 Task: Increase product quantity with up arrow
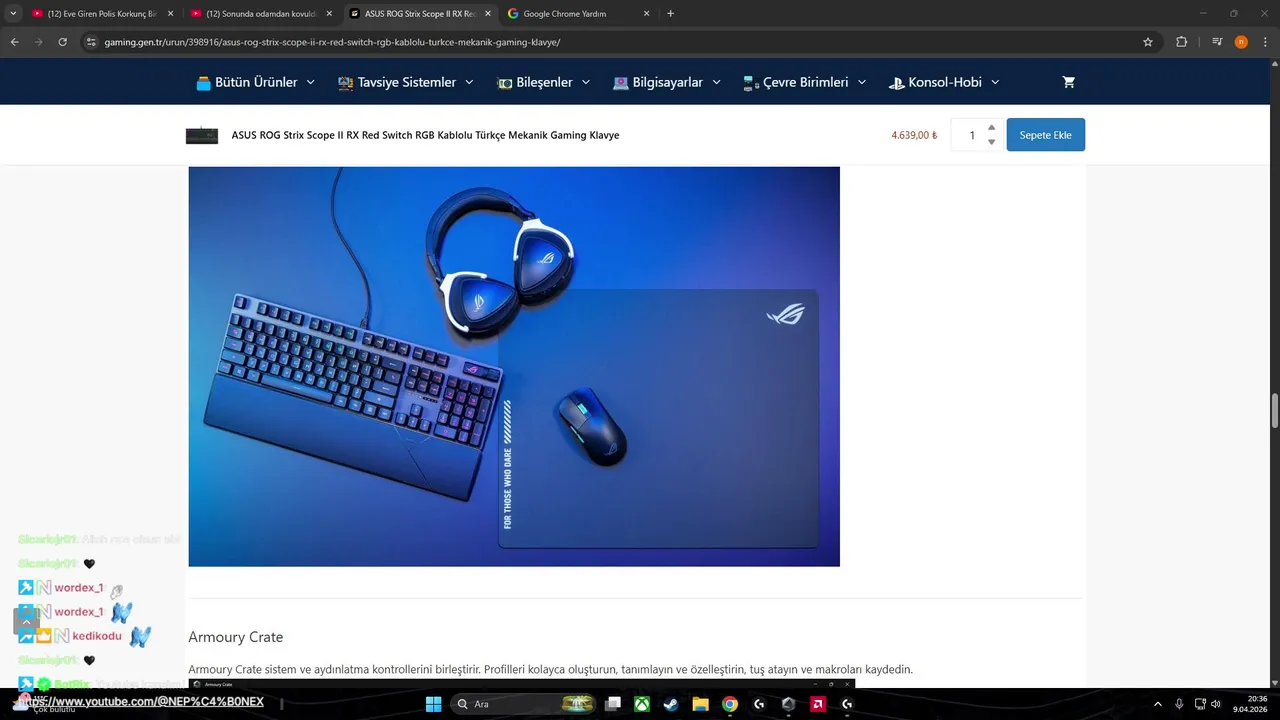991,128
